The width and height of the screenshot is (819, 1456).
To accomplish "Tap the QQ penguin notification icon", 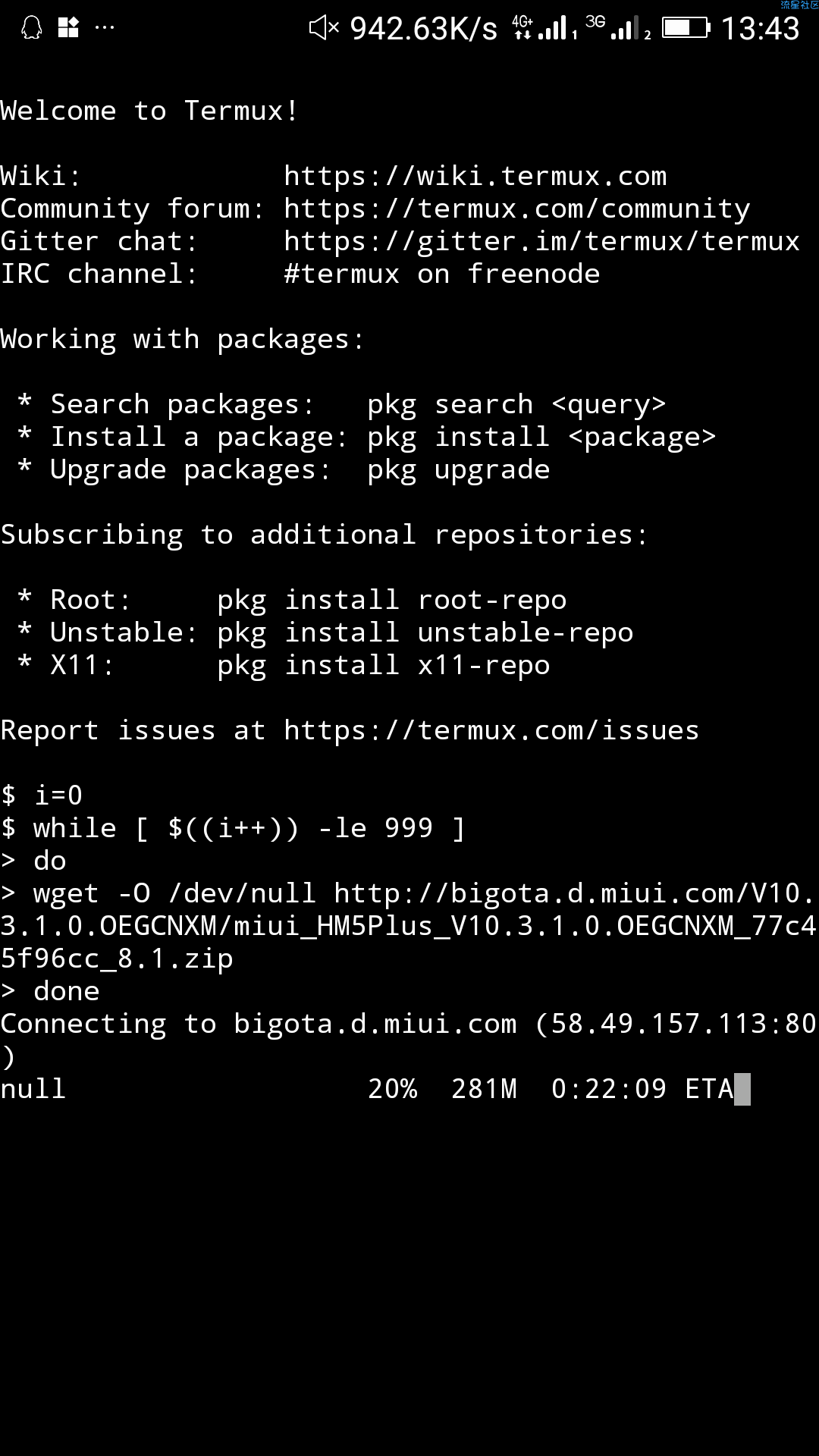I will (31, 28).
